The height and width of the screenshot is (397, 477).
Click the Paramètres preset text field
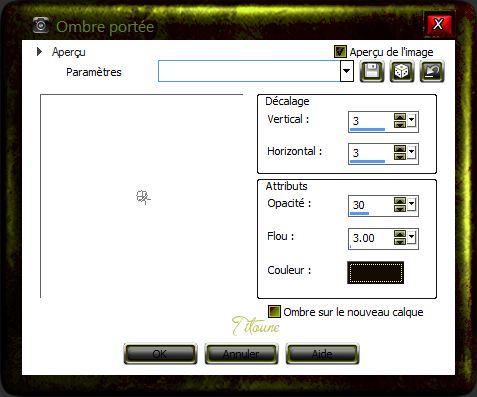249,71
